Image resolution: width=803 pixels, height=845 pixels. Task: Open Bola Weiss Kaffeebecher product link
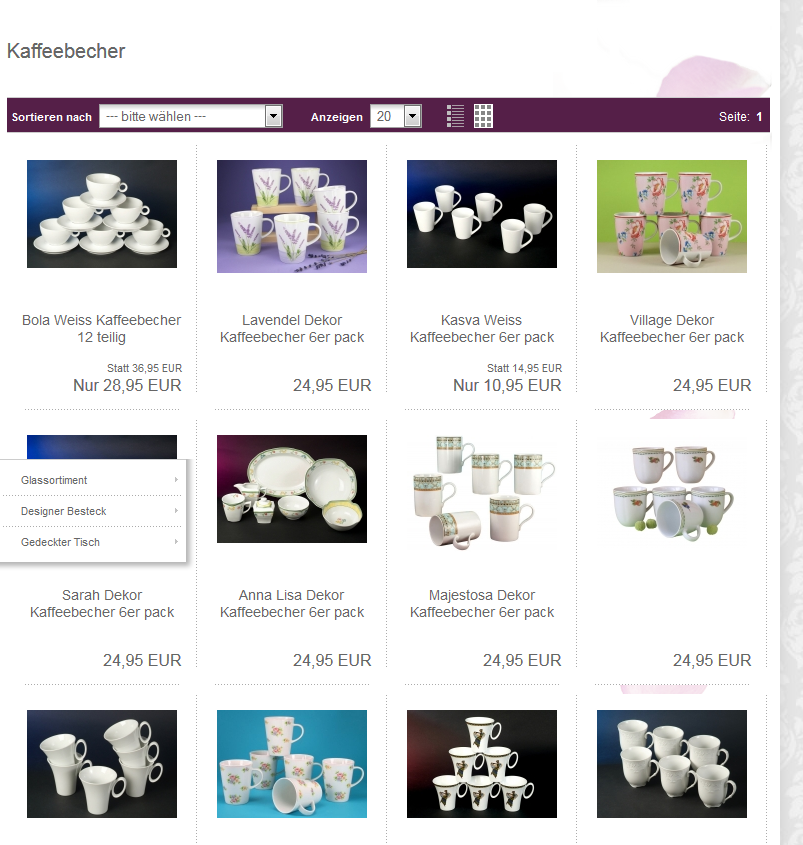tap(101, 328)
